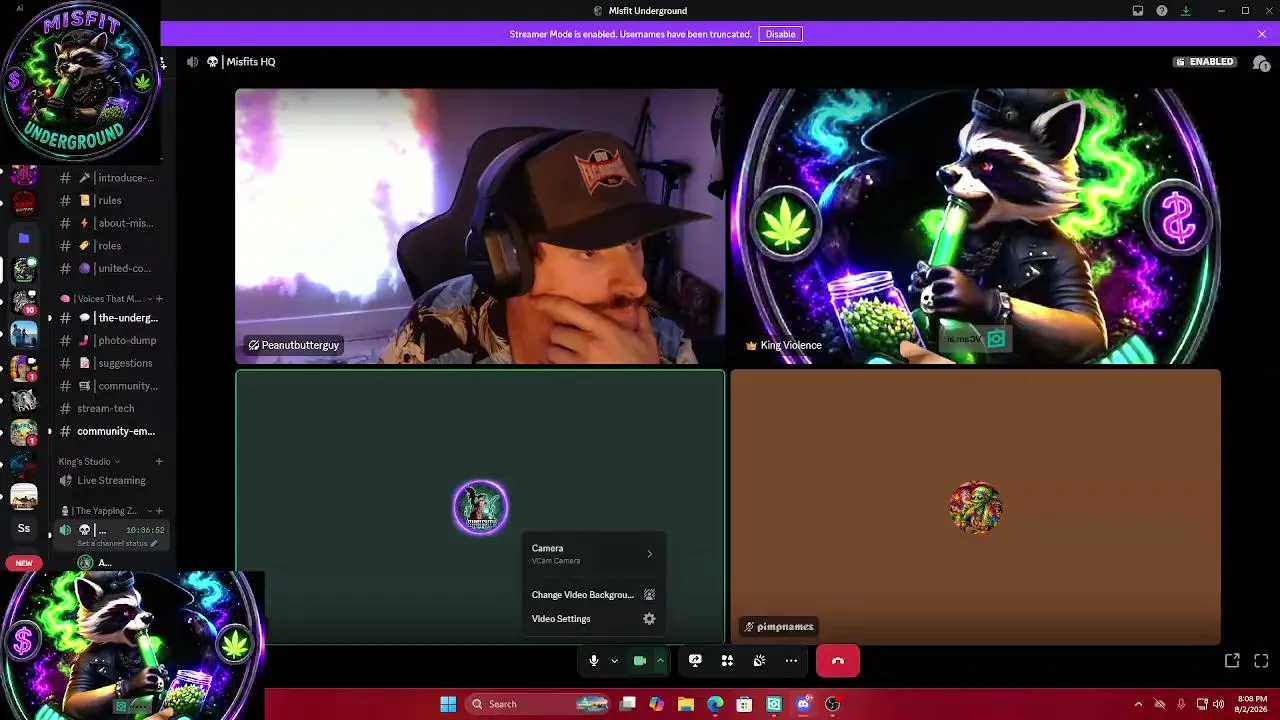Open folder icon in server list

click(24, 238)
